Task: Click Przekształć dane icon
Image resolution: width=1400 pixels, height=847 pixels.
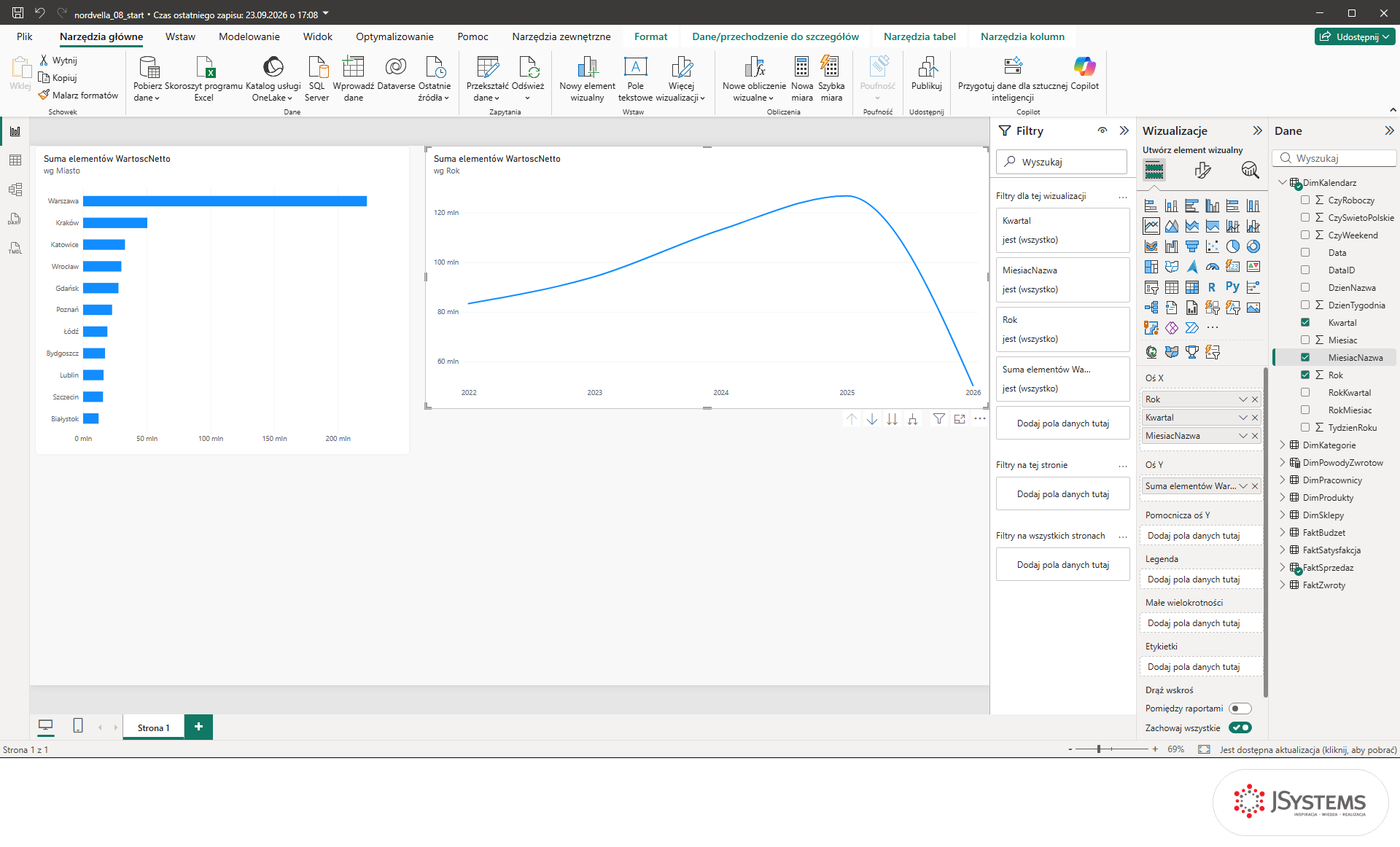Action: pyautogui.click(x=487, y=68)
